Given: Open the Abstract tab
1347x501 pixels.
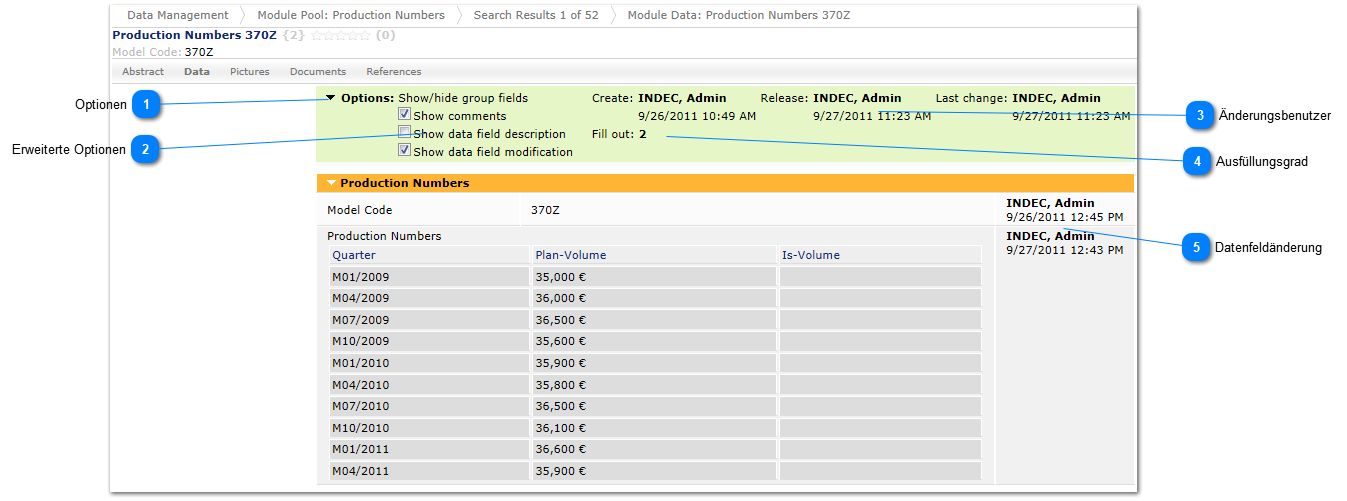Looking at the screenshot, I should (143, 72).
